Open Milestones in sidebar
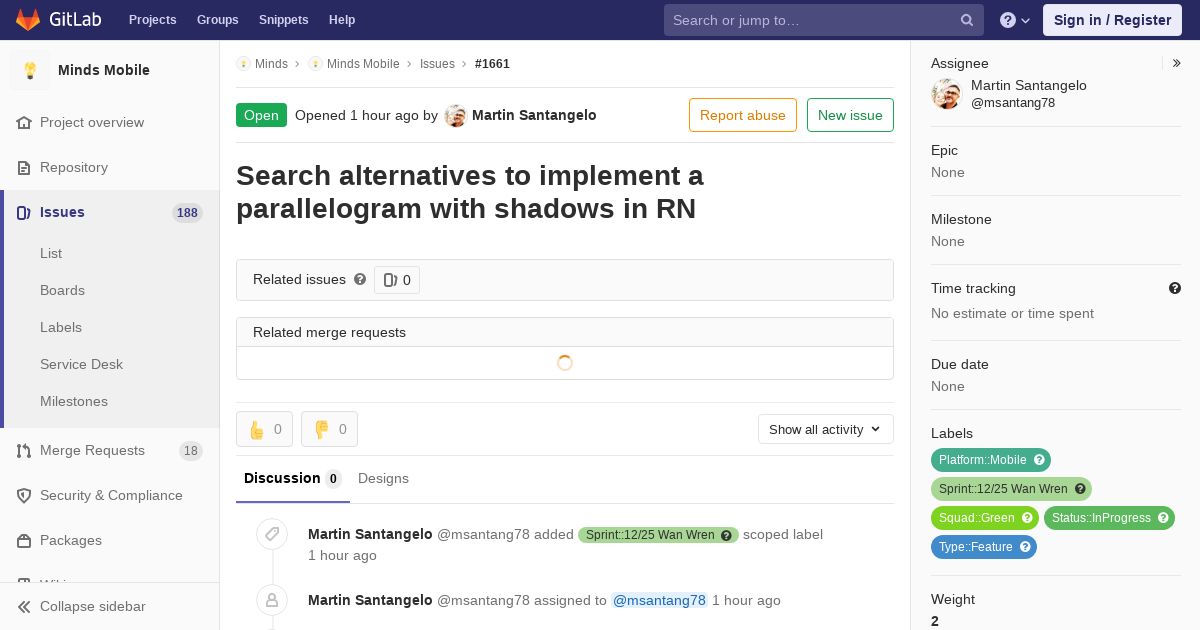This screenshot has width=1200, height=630. click(74, 401)
